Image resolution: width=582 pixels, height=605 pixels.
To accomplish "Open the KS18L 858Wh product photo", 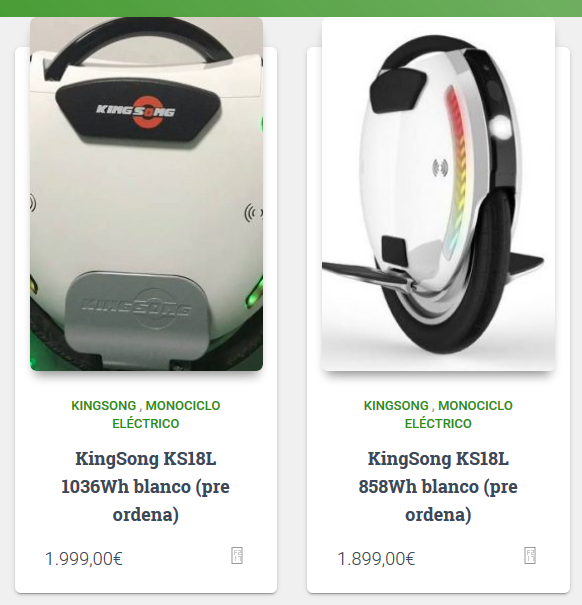I will 438,194.
